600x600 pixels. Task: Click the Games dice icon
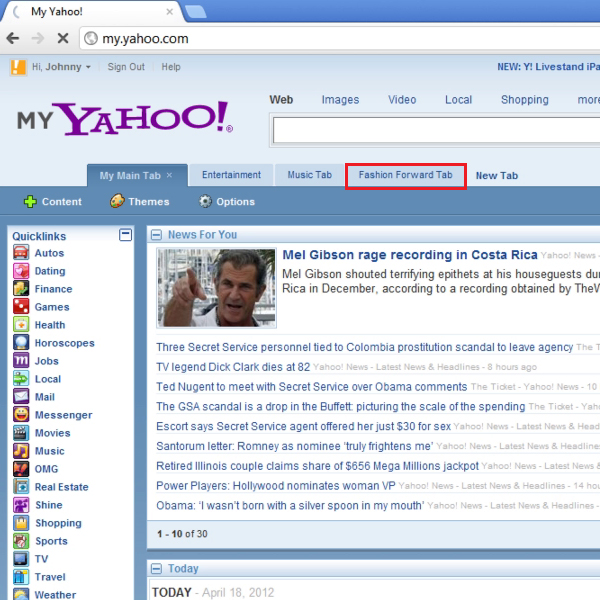click(21, 307)
